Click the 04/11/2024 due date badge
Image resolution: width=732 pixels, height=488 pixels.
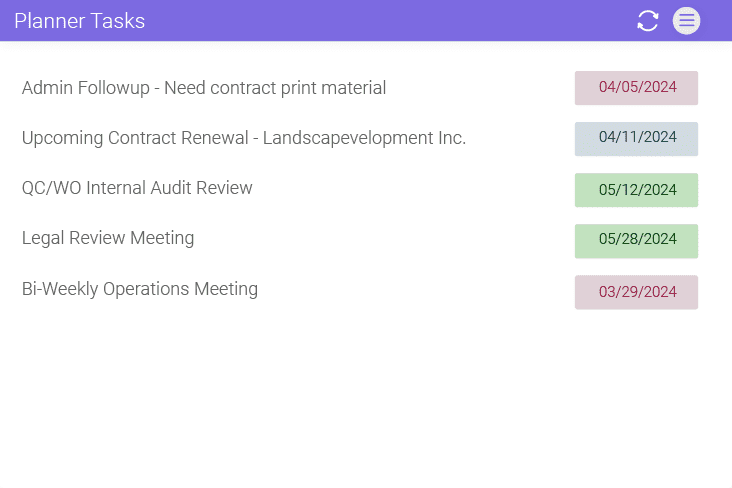636,138
